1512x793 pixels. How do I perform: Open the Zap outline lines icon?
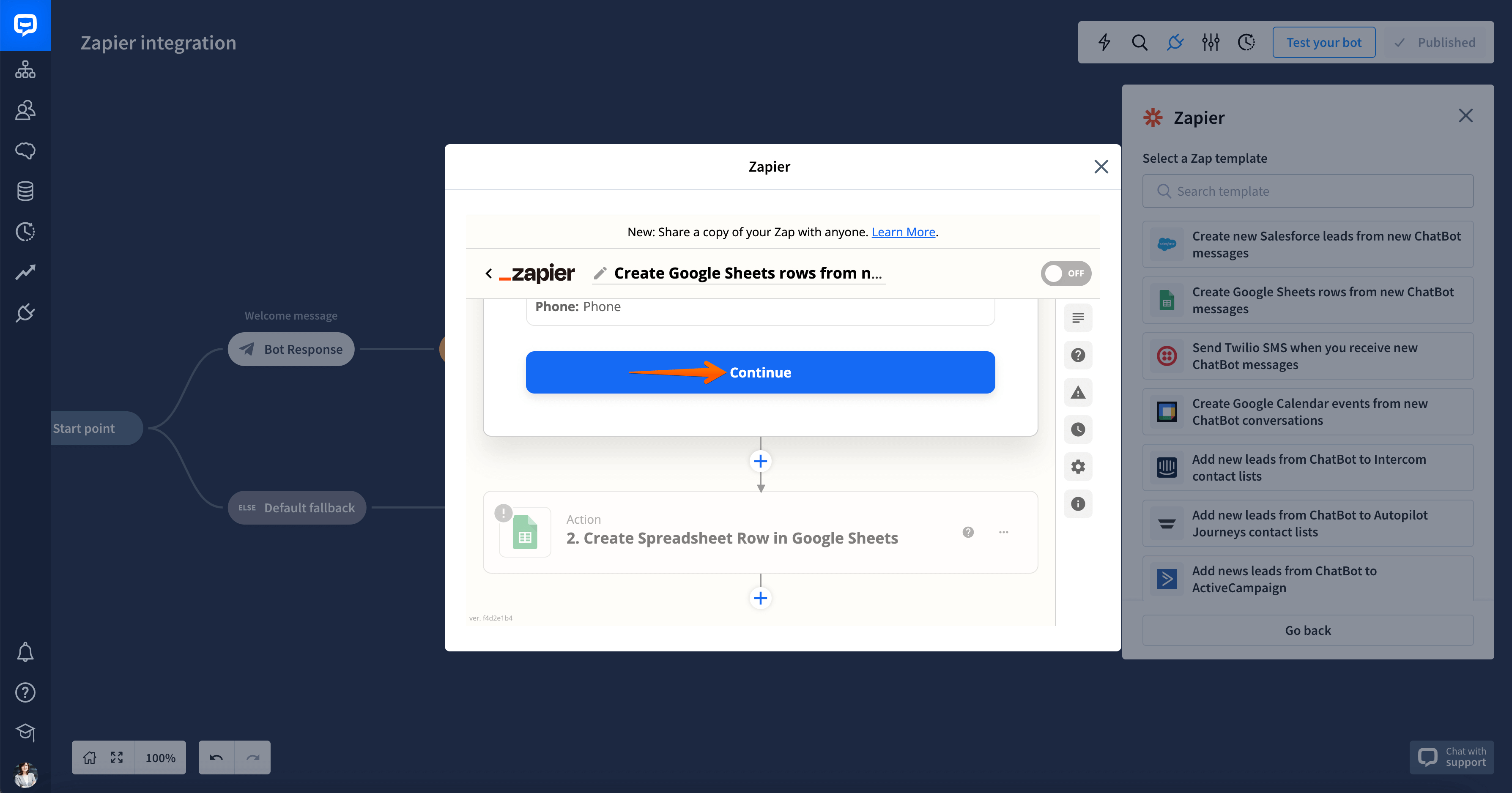(x=1078, y=318)
